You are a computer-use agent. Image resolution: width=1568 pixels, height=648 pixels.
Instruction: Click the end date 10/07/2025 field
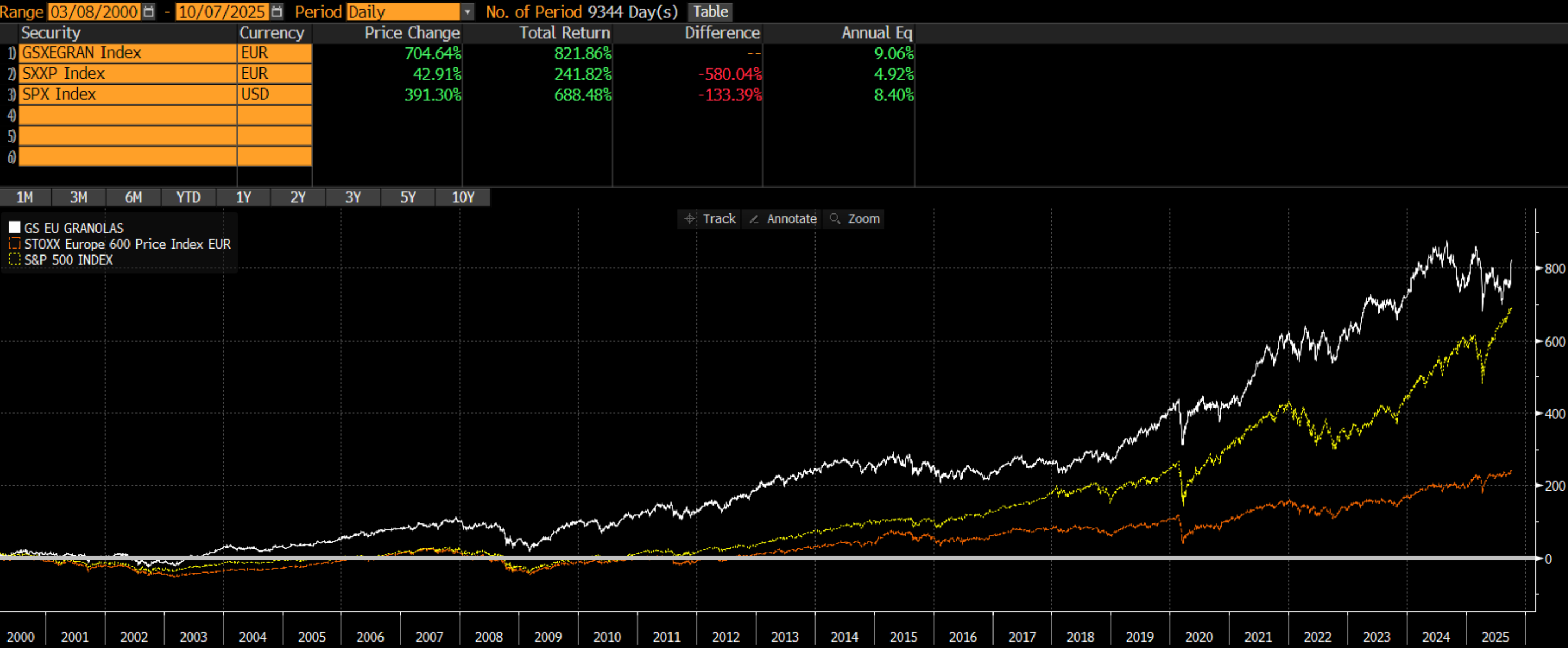(222, 11)
